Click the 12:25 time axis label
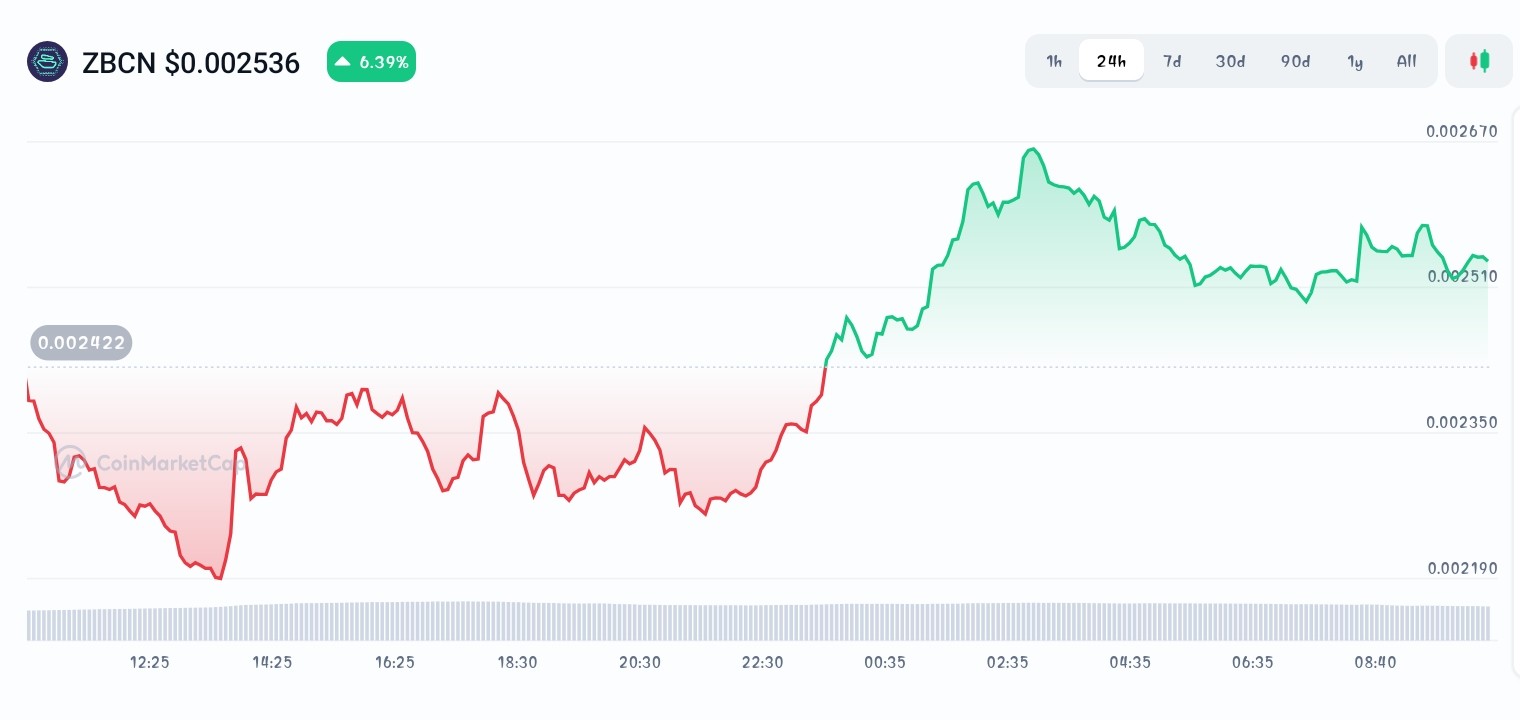This screenshot has width=1520, height=720. [x=150, y=662]
